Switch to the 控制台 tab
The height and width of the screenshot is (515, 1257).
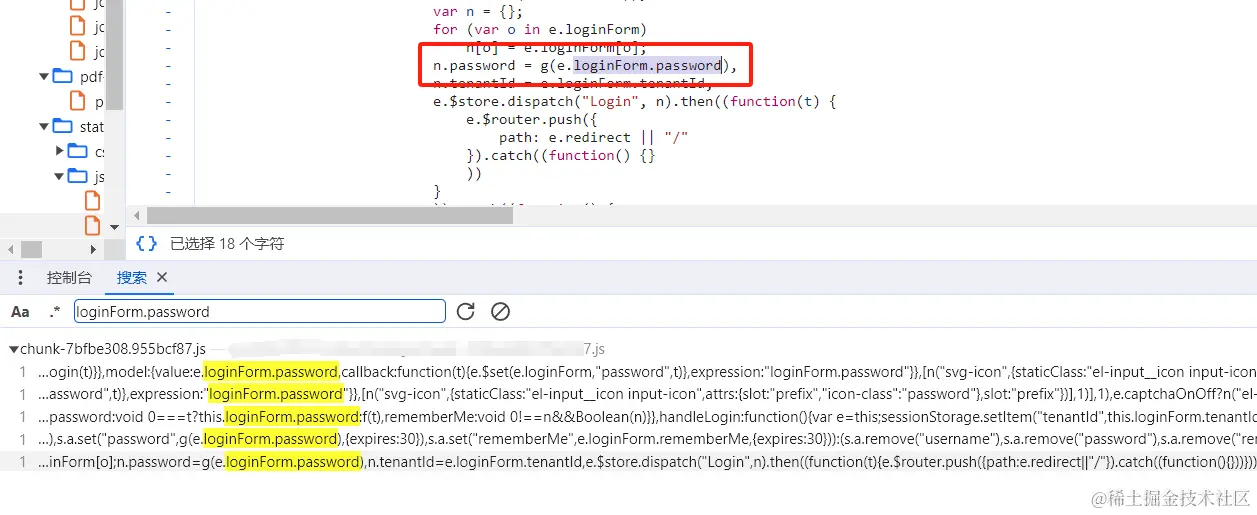pos(69,278)
